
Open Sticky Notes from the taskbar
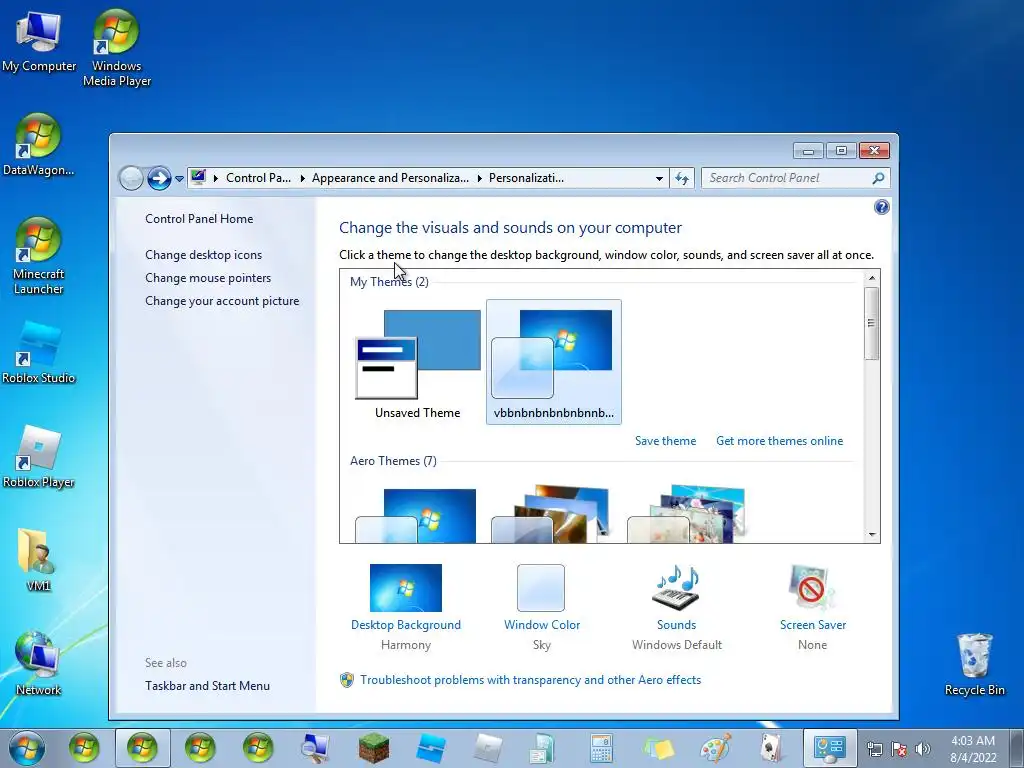tap(658, 748)
